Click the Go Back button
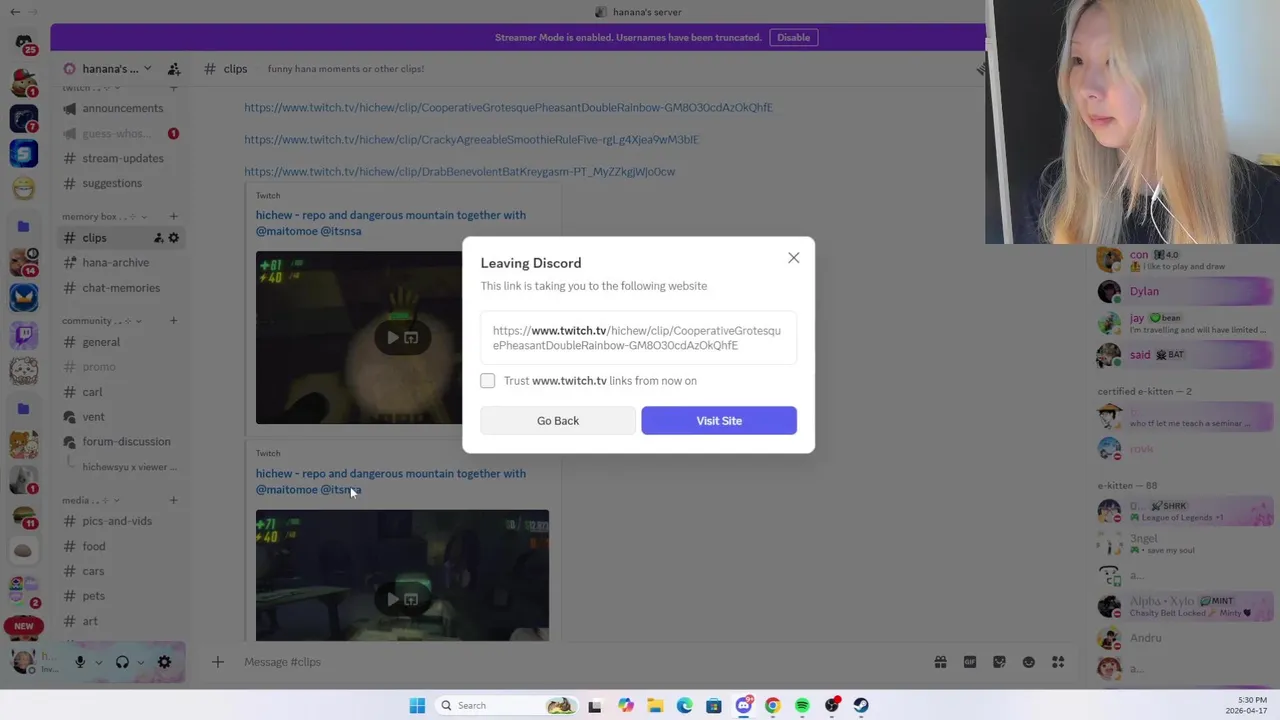Image resolution: width=1280 pixels, height=720 pixels. [558, 421]
